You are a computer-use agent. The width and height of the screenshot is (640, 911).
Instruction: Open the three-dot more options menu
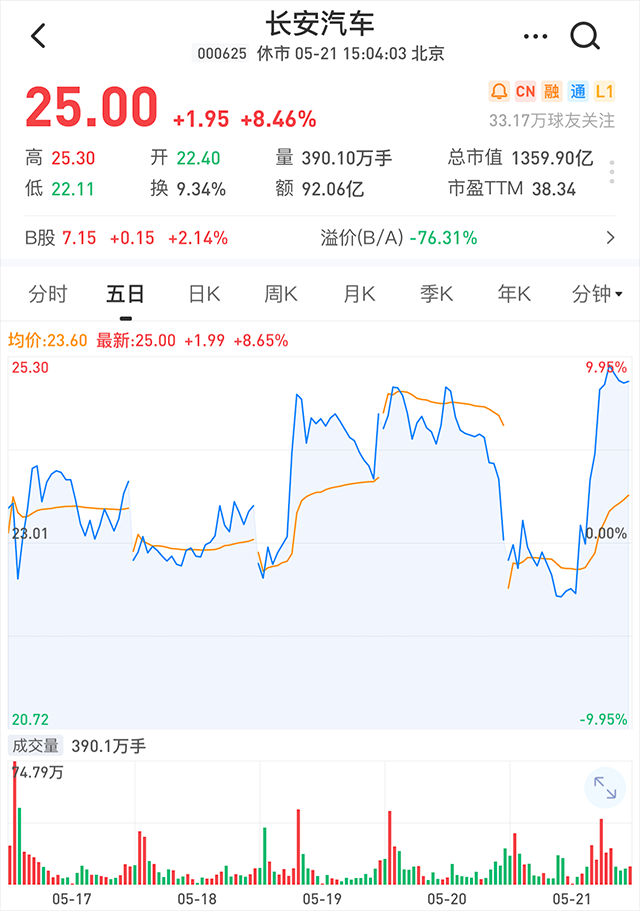coord(535,37)
